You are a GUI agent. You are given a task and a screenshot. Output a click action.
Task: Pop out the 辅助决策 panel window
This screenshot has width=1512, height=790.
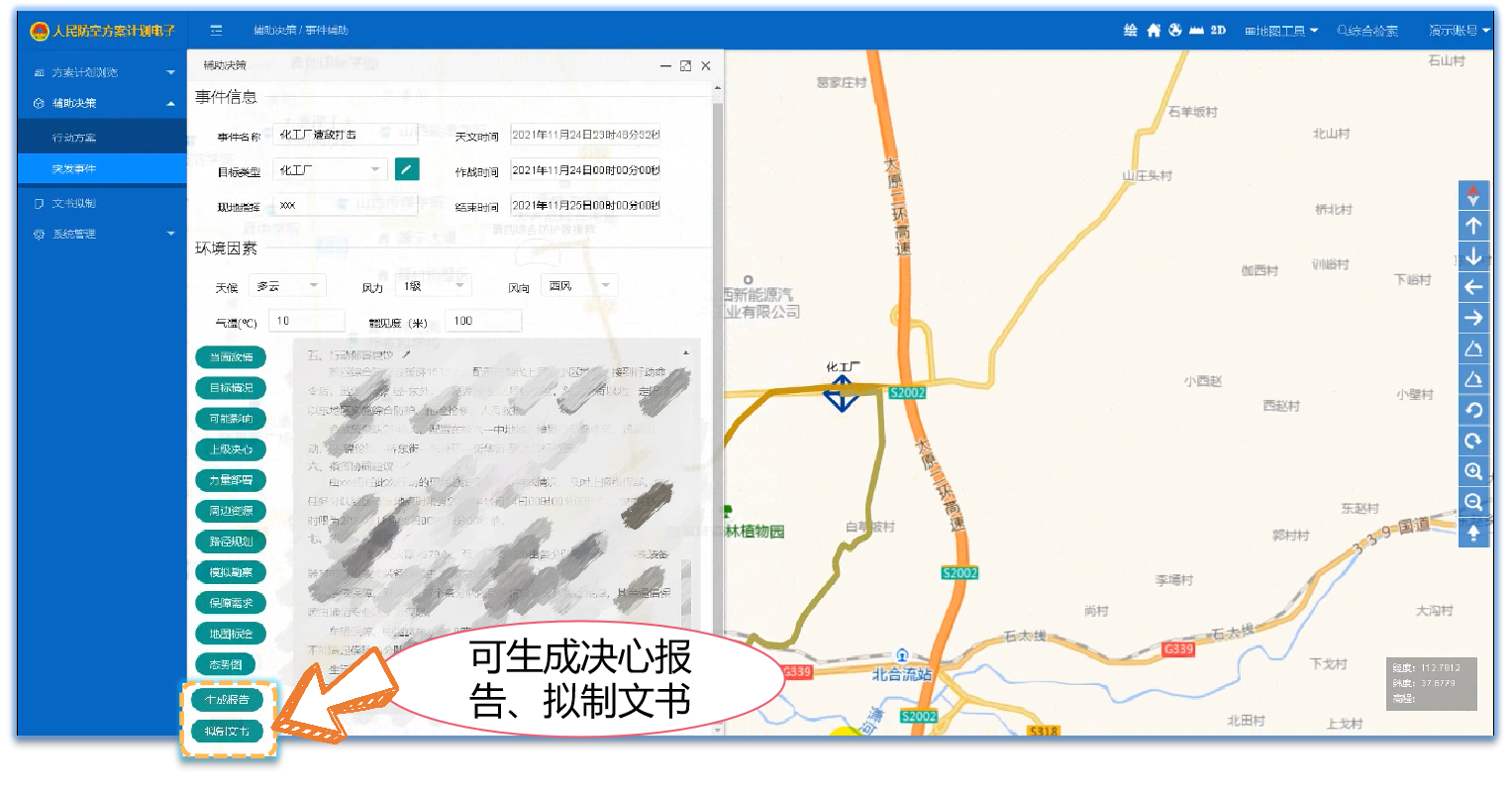685,66
